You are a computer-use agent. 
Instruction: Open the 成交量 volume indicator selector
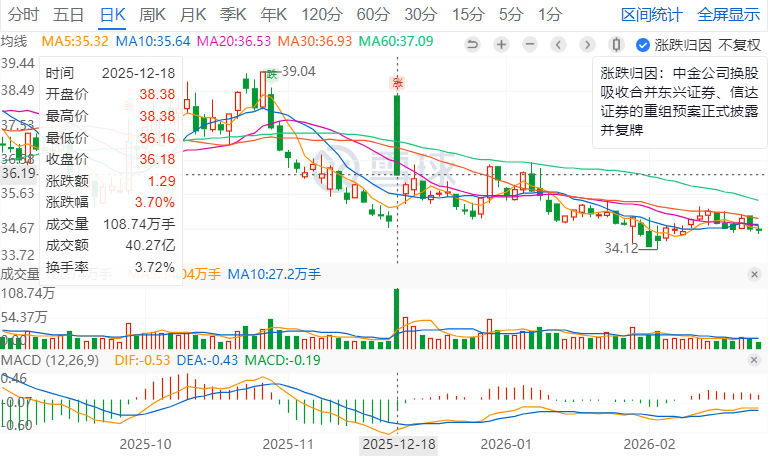pyautogui.click(x=20, y=273)
